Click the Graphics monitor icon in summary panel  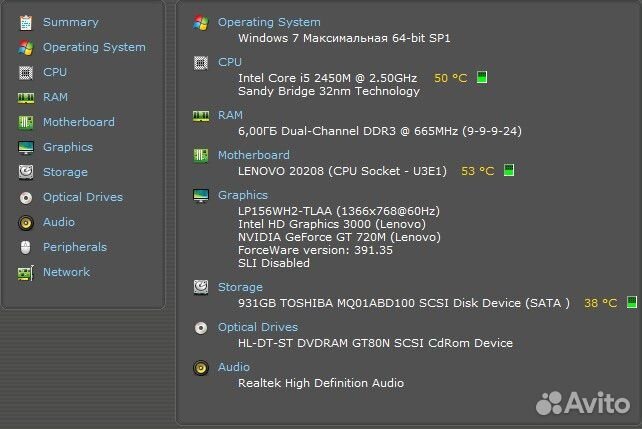[201, 196]
